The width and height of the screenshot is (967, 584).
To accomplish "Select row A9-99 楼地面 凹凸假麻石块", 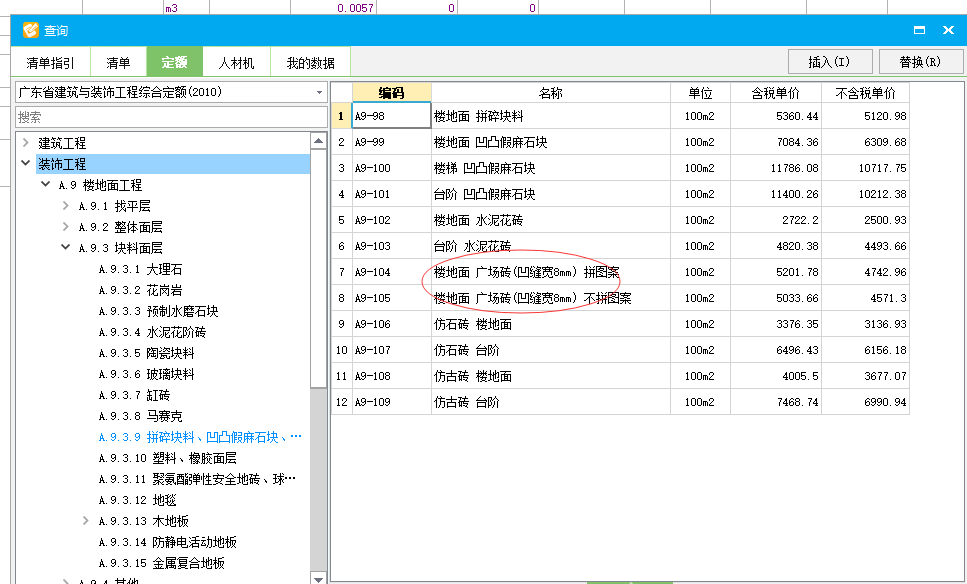I will coord(620,142).
